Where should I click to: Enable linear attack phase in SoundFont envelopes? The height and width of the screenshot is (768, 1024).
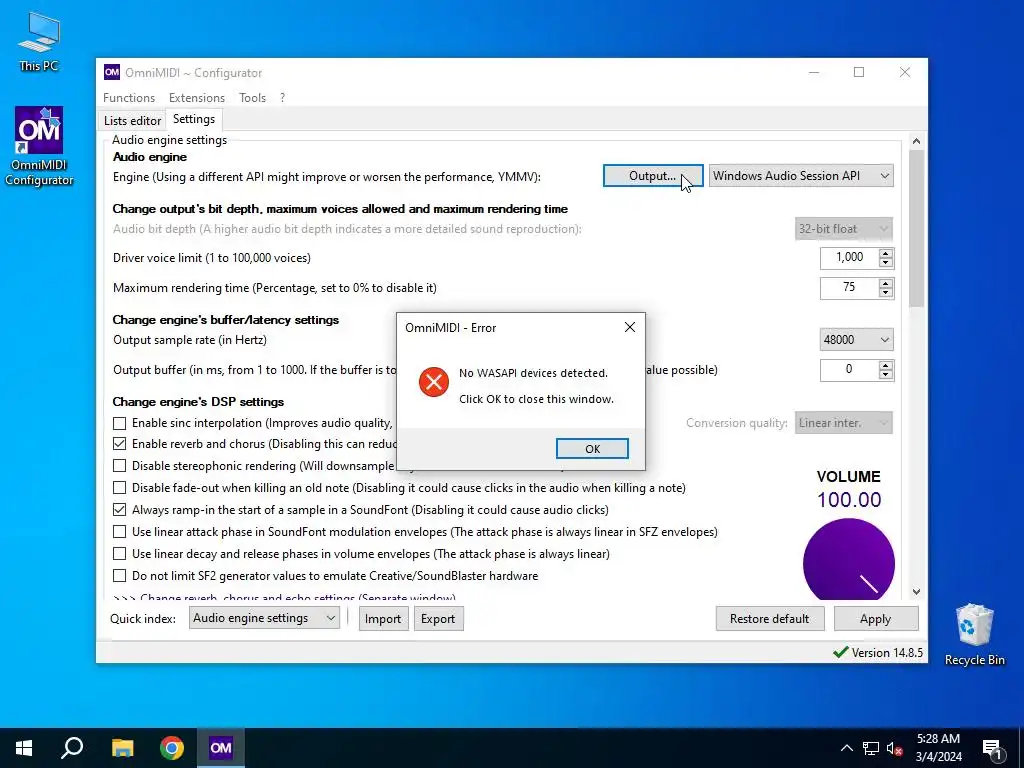point(120,532)
